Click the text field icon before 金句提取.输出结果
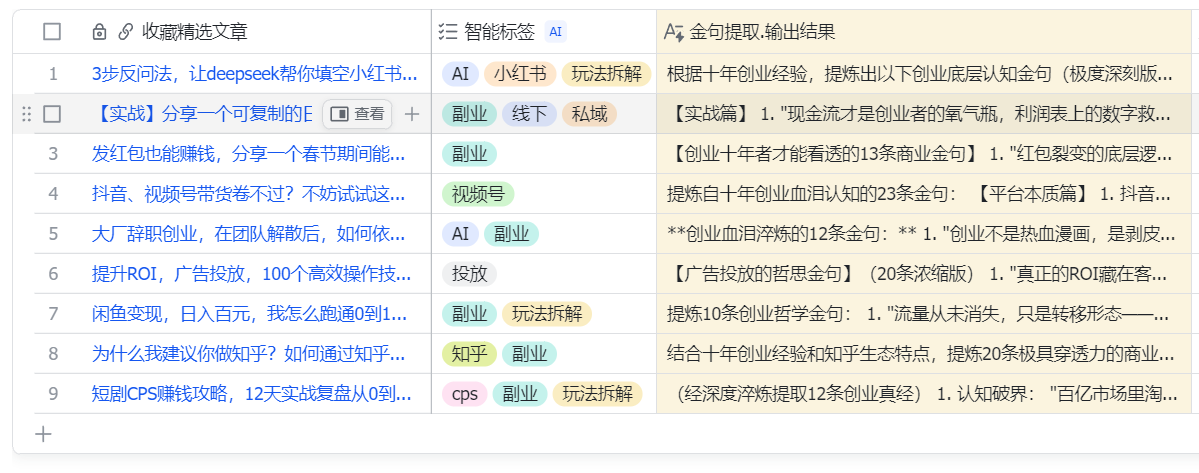1199x473 pixels. (x=674, y=32)
